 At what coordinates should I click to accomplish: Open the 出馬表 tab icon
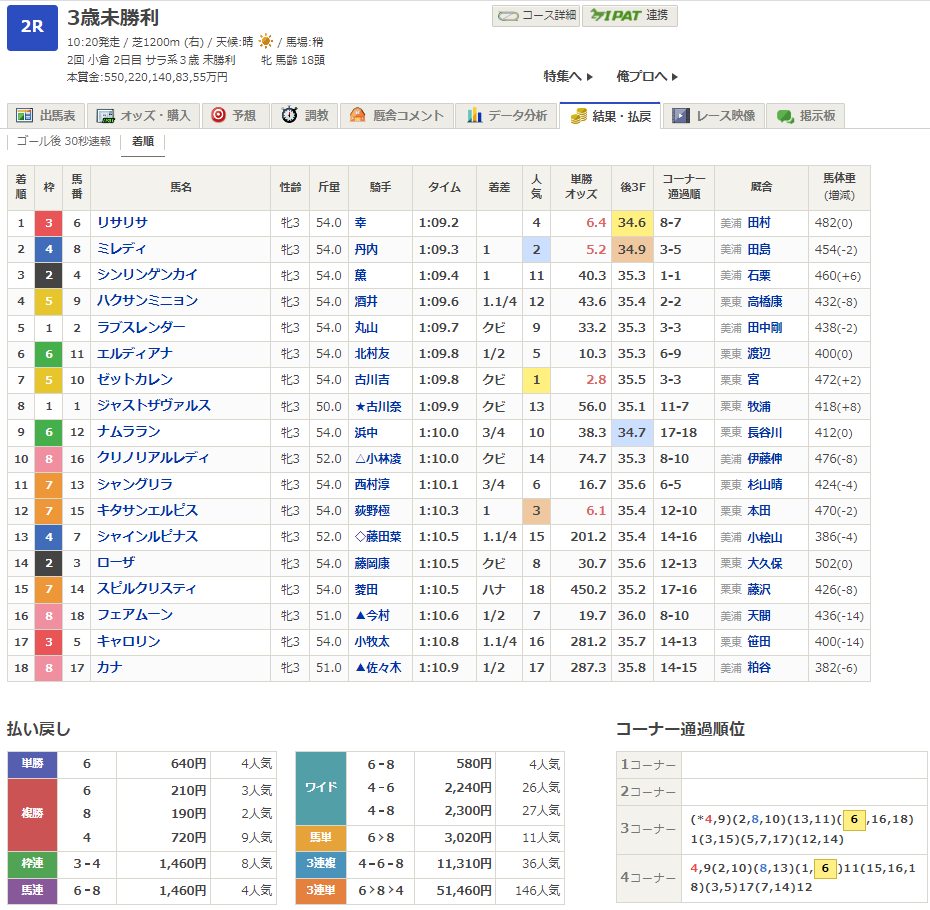[x=24, y=116]
